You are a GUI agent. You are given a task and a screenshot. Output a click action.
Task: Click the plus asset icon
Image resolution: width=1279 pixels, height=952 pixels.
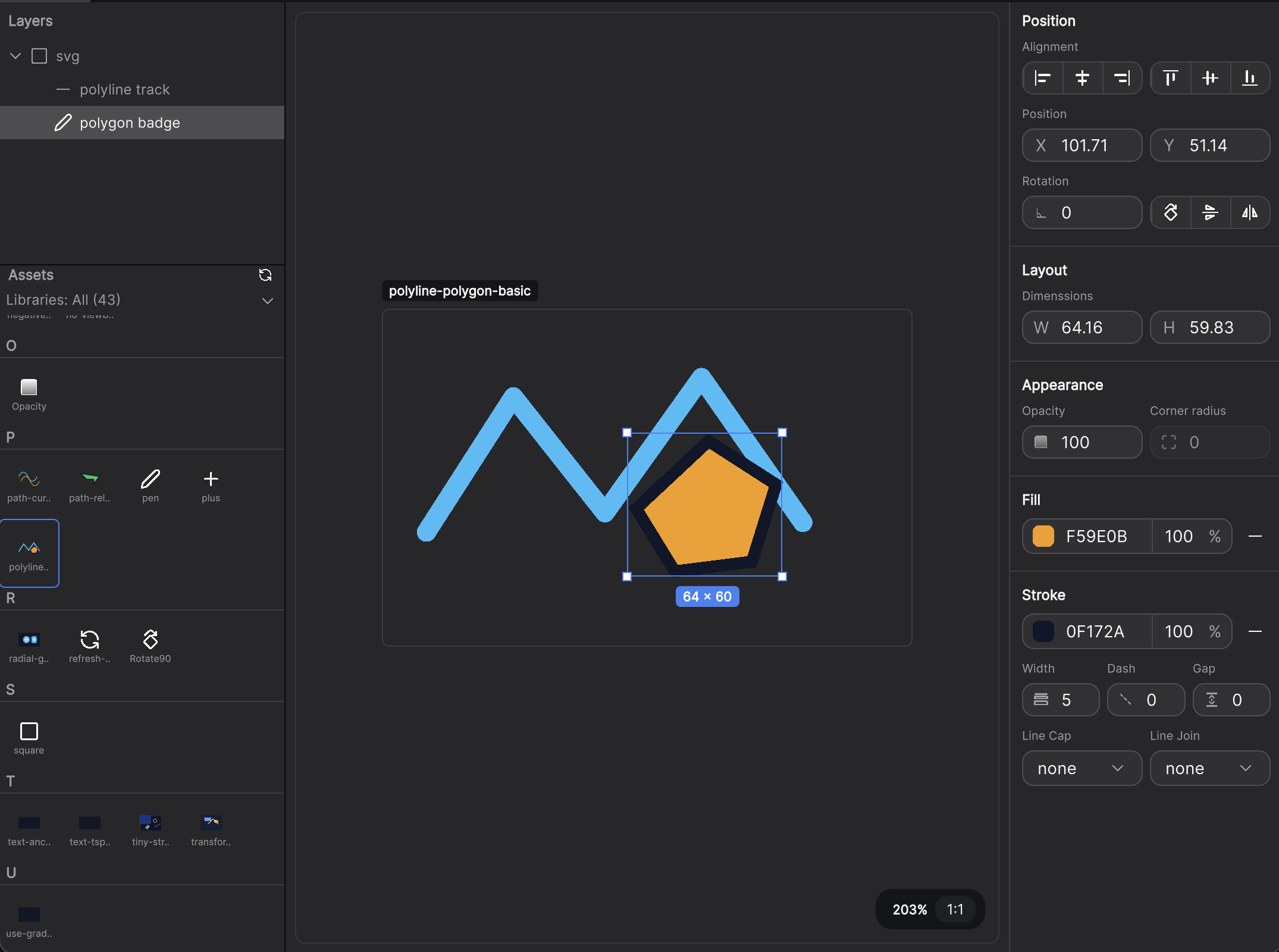(x=210, y=478)
